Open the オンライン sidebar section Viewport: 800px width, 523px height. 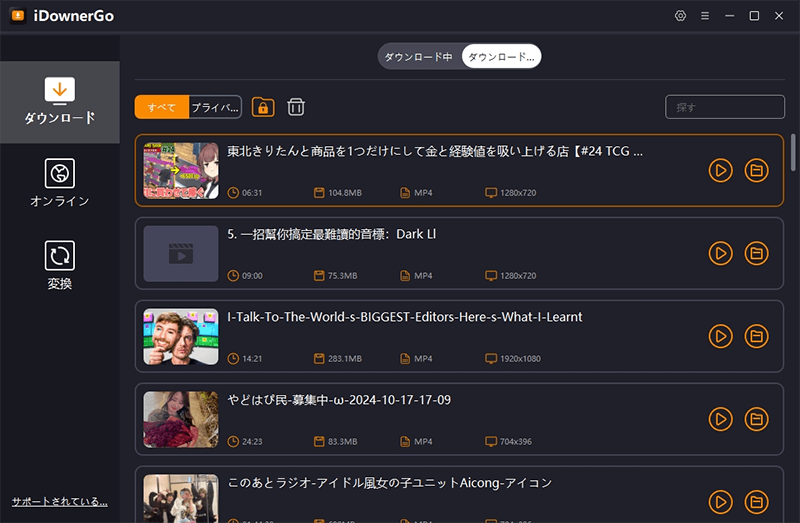pyautogui.click(x=60, y=183)
